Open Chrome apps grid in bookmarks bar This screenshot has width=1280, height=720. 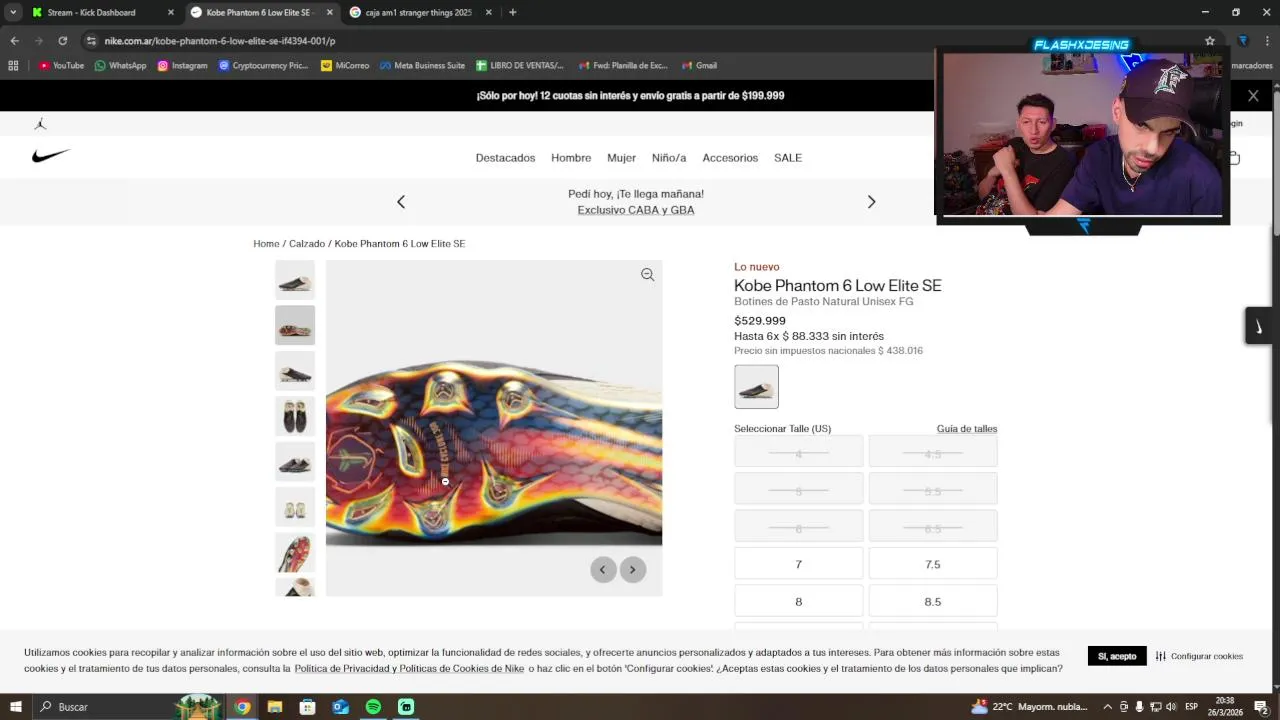(x=13, y=66)
